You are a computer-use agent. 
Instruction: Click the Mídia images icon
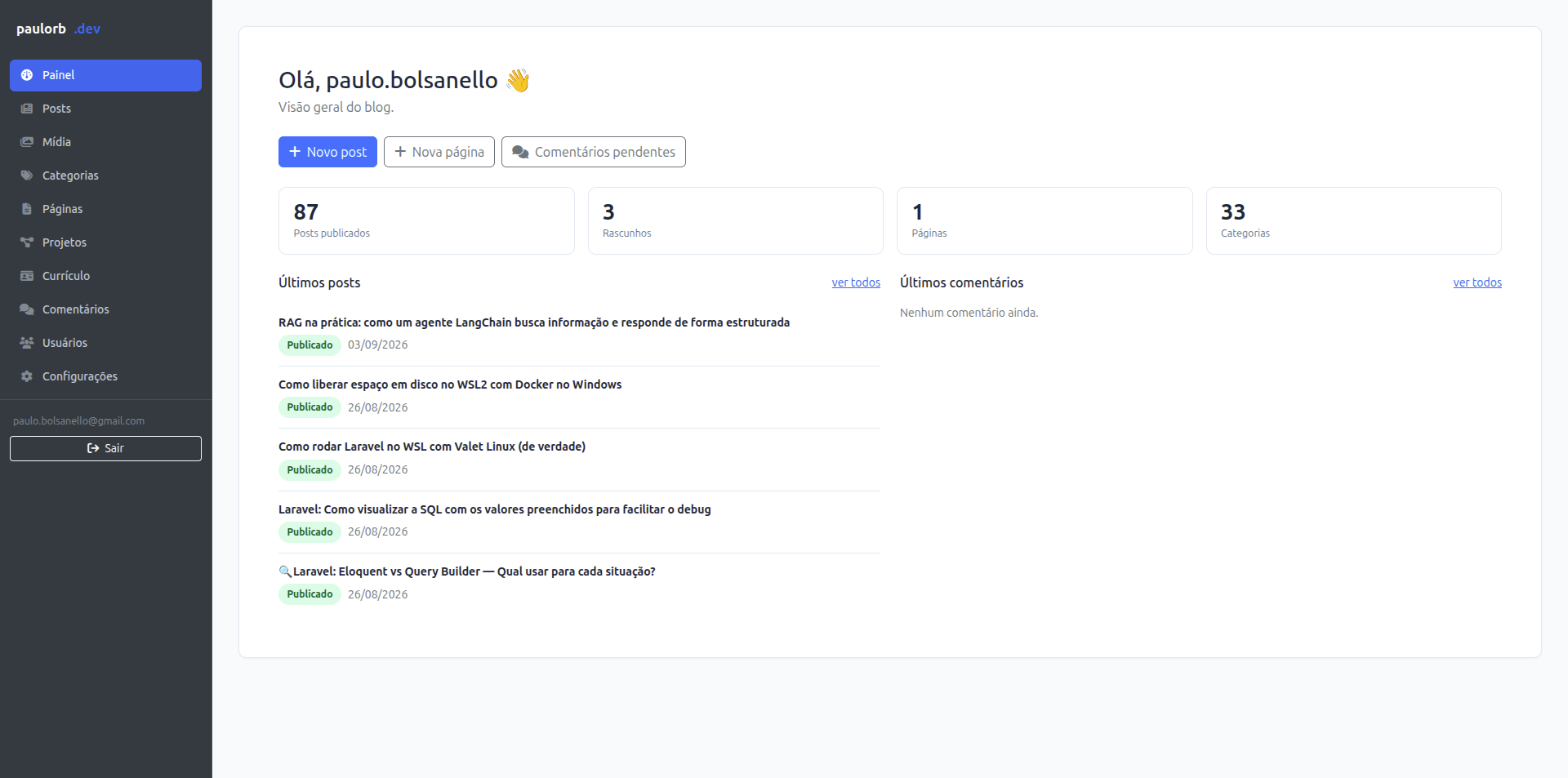point(27,142)
